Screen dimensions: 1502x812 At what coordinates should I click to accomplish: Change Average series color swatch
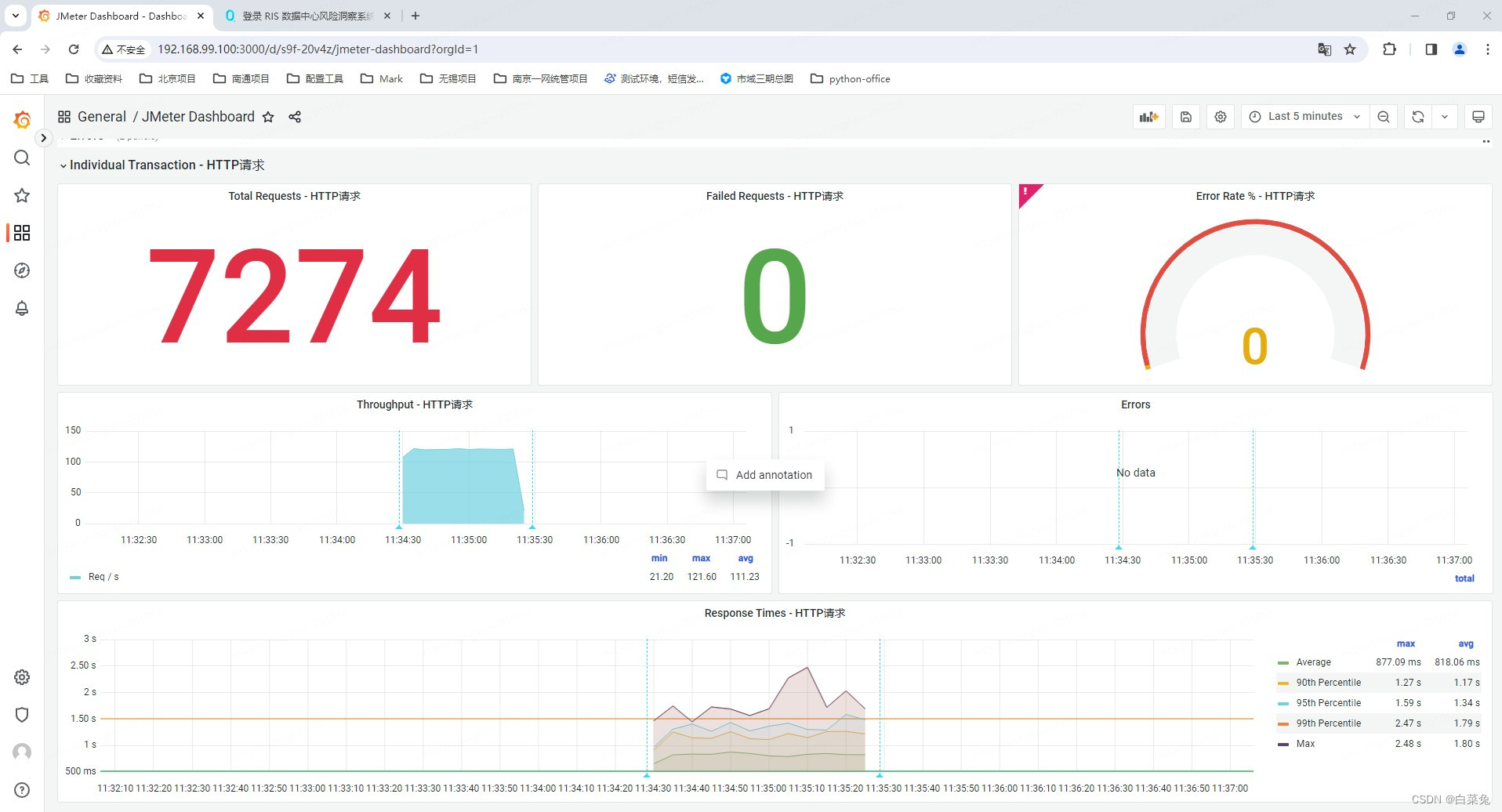1283,663
